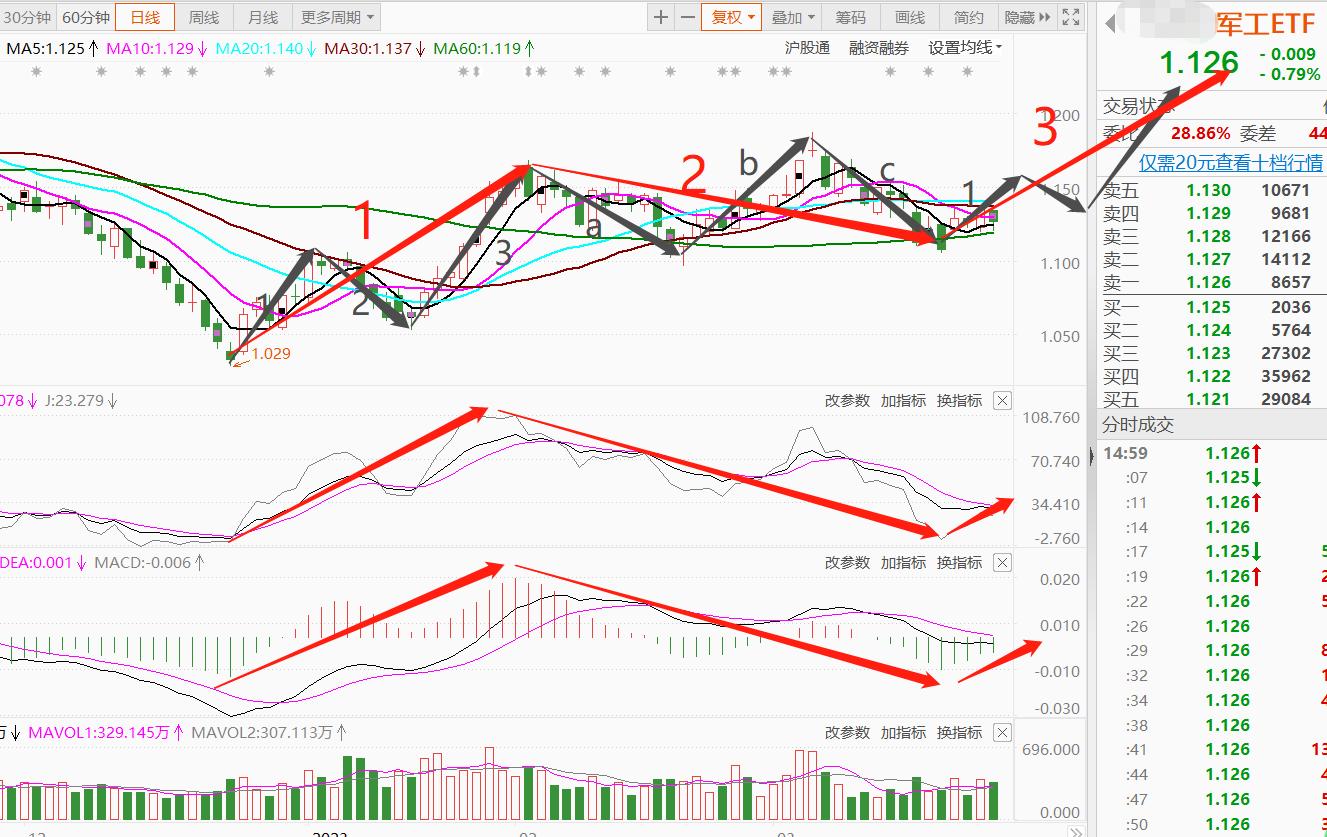The width and height of the screenshot is (1327, 837).
Task: Select the 日线 daily chart tab
Action: [x=145, y=17]
